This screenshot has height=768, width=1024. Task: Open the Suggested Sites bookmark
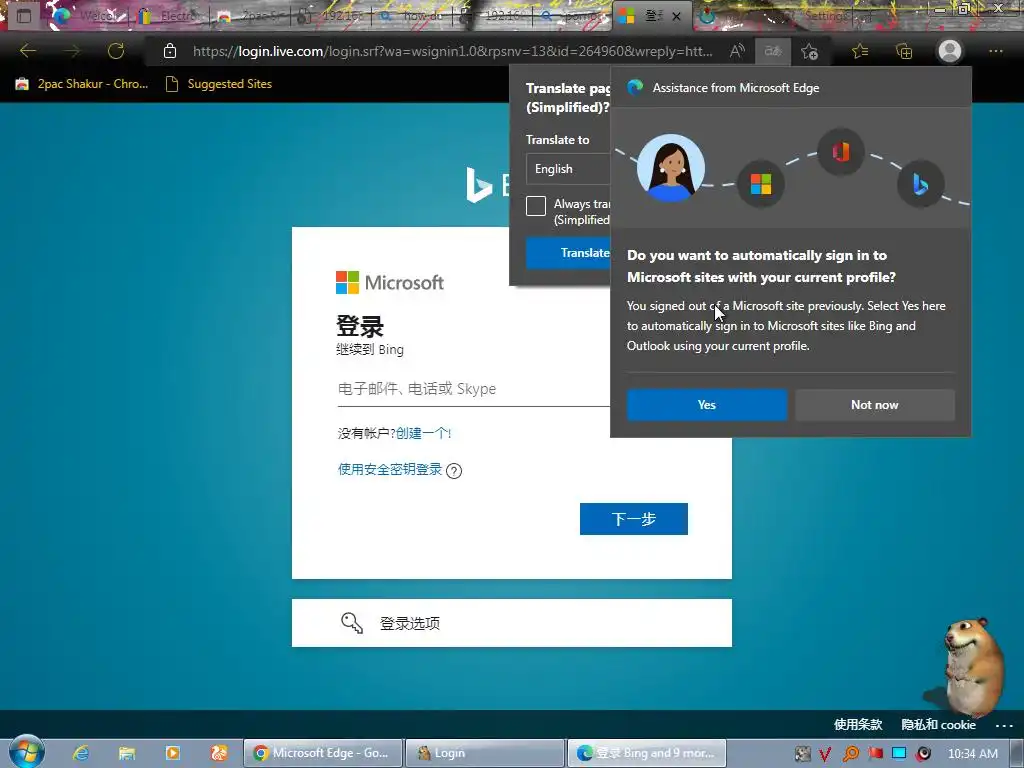click(x=219, y=84)
